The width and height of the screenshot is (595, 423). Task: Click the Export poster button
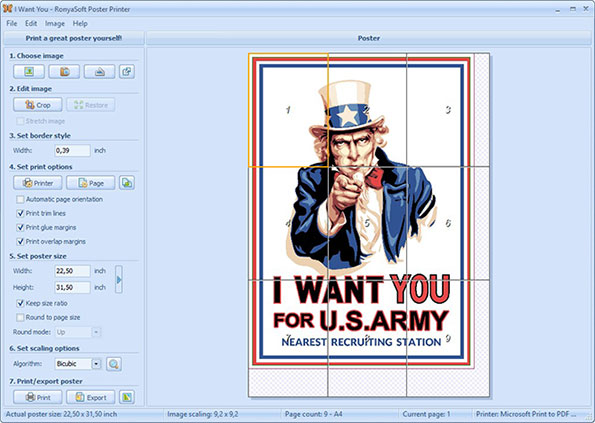tap(91, 397)
